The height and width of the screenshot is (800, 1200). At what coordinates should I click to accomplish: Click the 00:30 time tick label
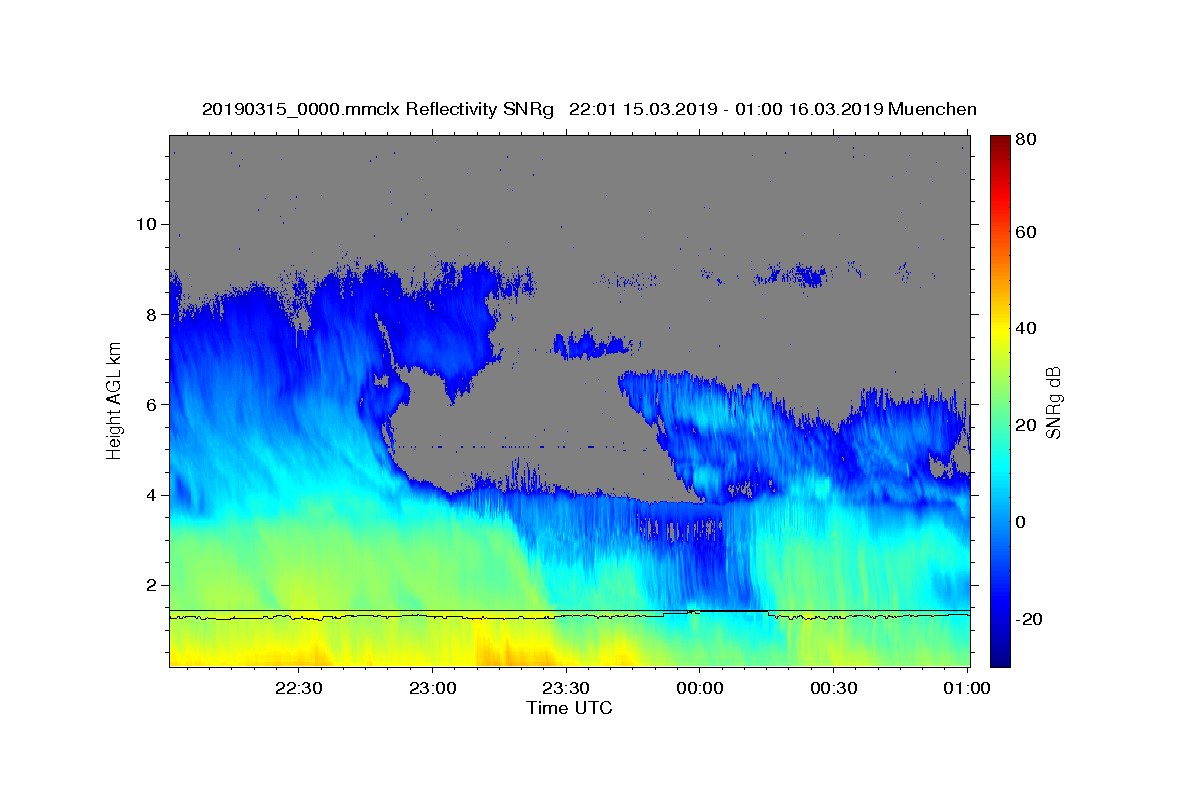click(833, 689)
